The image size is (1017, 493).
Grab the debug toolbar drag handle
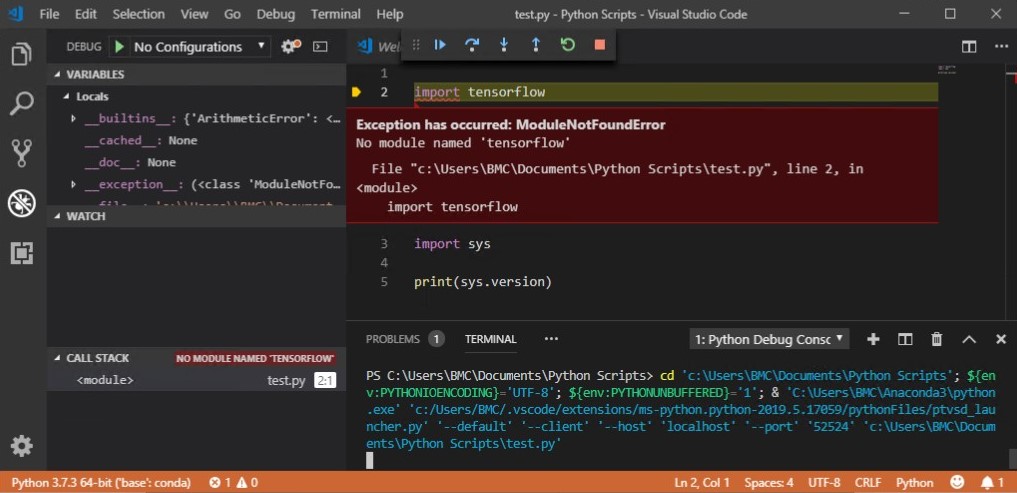pyautogui.click(x=416, y=45)
